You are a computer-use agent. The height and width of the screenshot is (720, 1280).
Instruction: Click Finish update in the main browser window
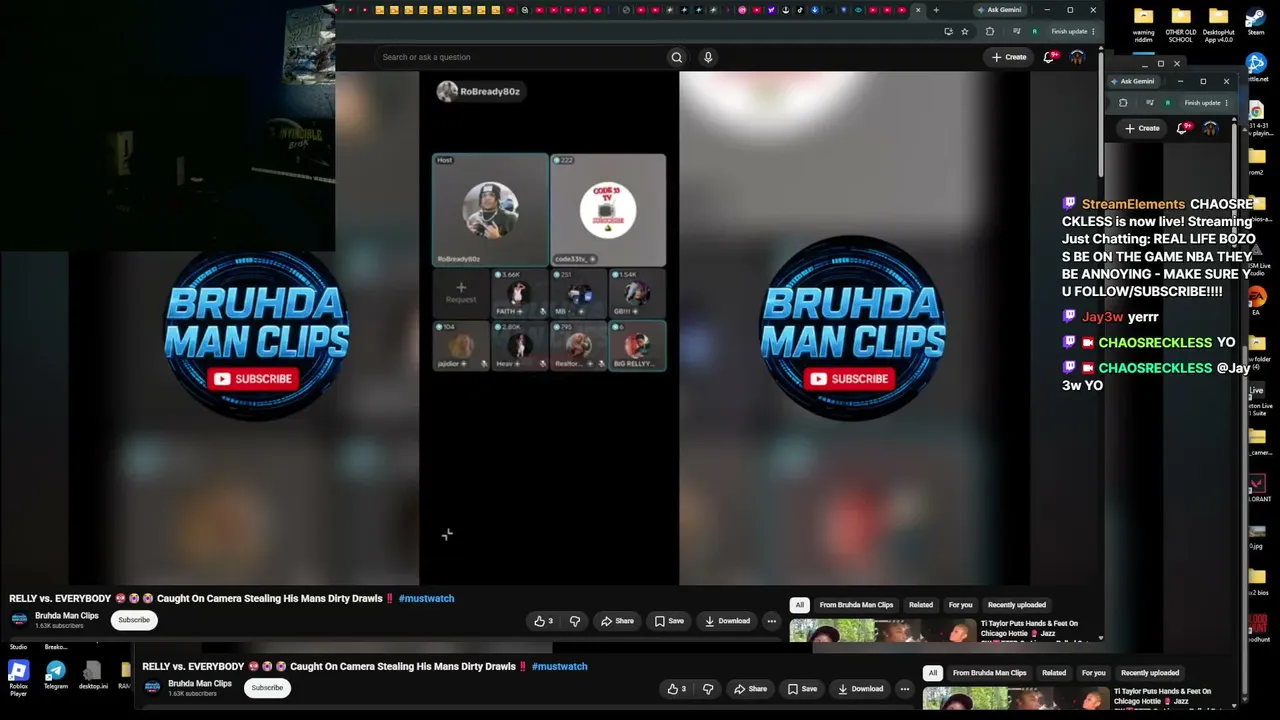click(1072, 31)
